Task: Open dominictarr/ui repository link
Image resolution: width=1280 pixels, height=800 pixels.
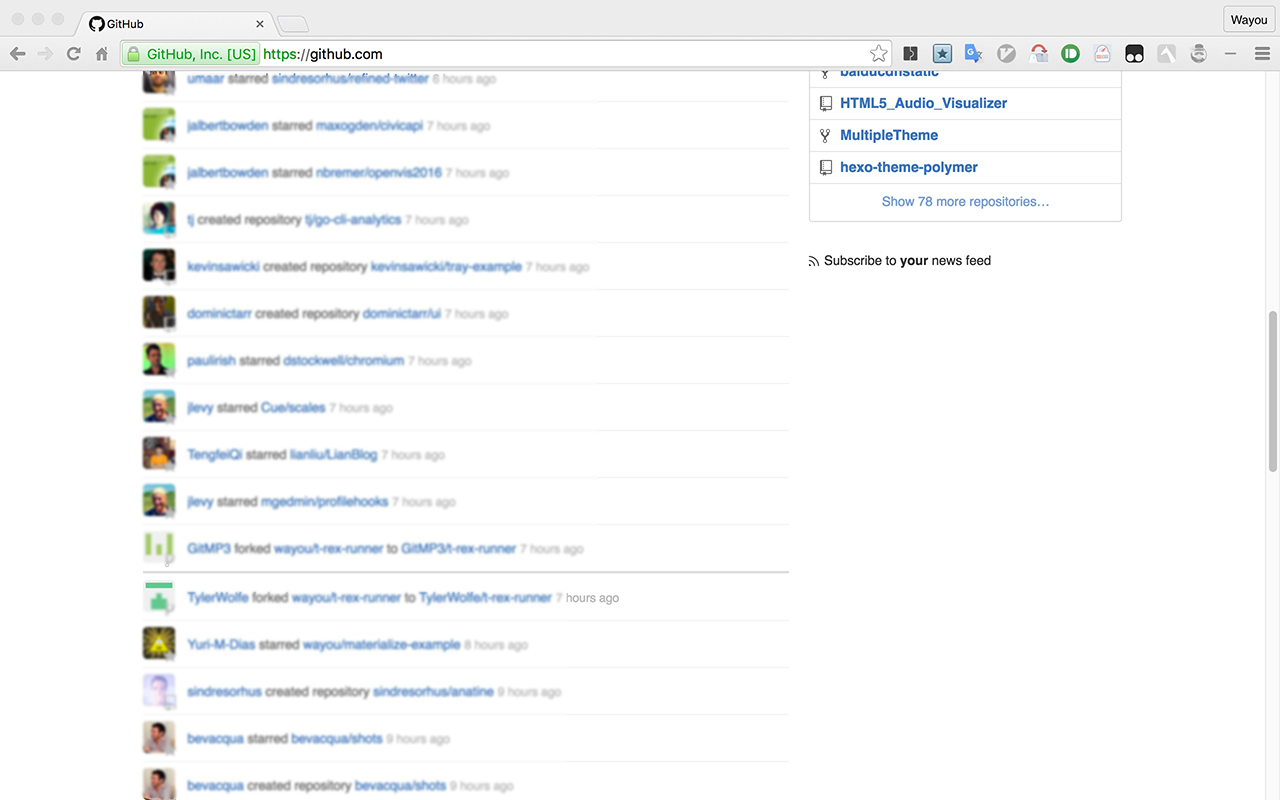Action: coord(402,314)
